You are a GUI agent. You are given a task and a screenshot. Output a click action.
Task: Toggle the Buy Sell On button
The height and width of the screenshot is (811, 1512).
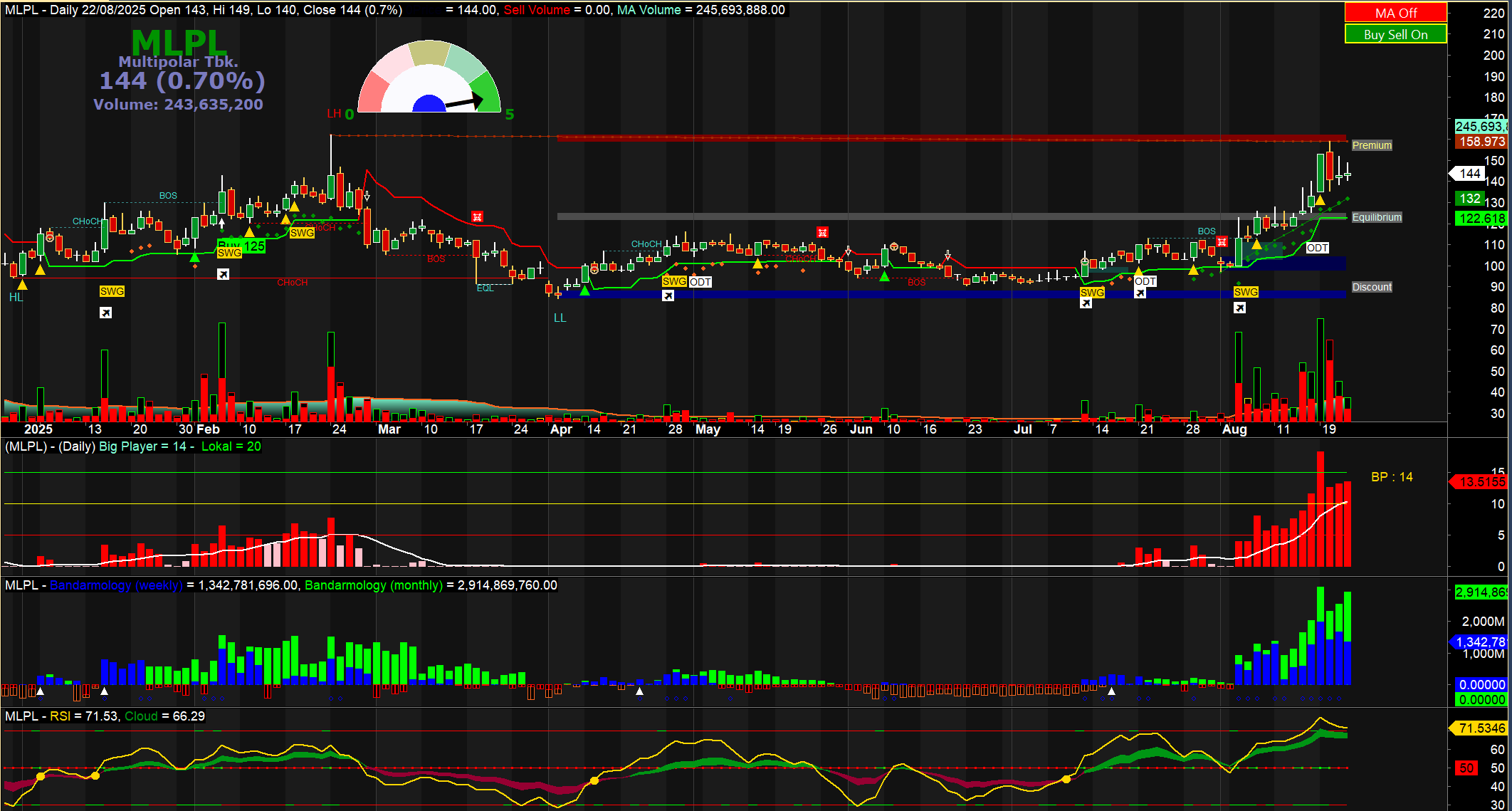coord(1395,34)
